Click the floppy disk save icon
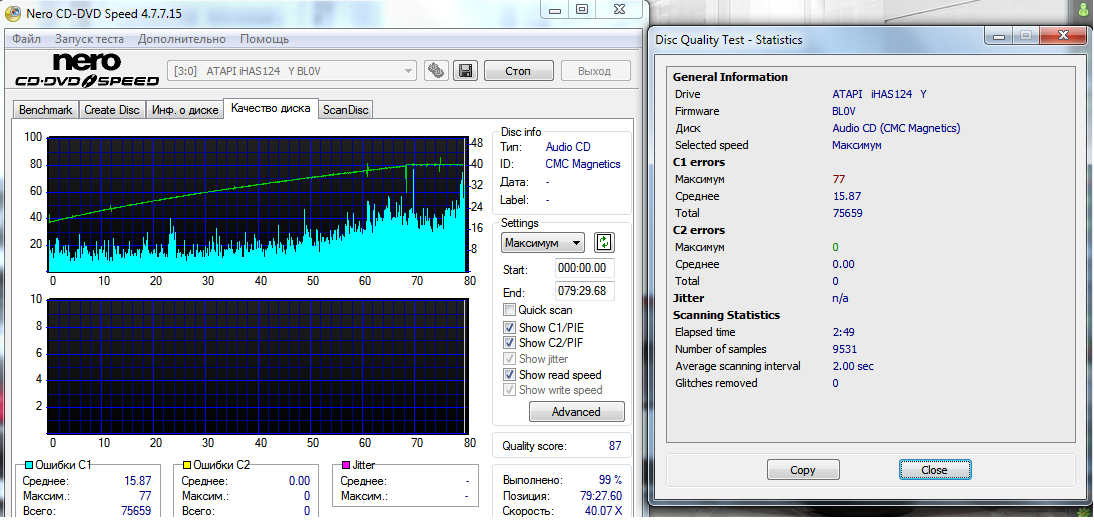Screen dimensions: 1094x520 pyautogui.click(x=464, y=71)
